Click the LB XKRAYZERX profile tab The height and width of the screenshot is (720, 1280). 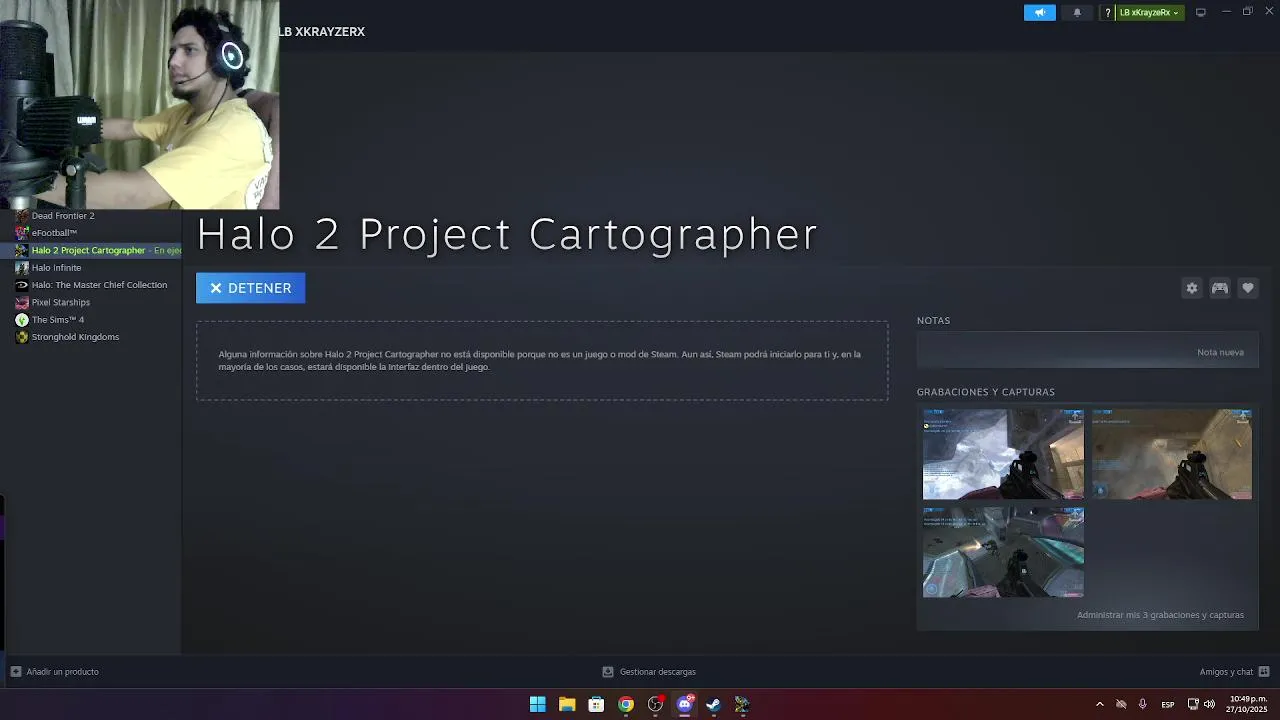pyautogui.click(x=322, y=32)
